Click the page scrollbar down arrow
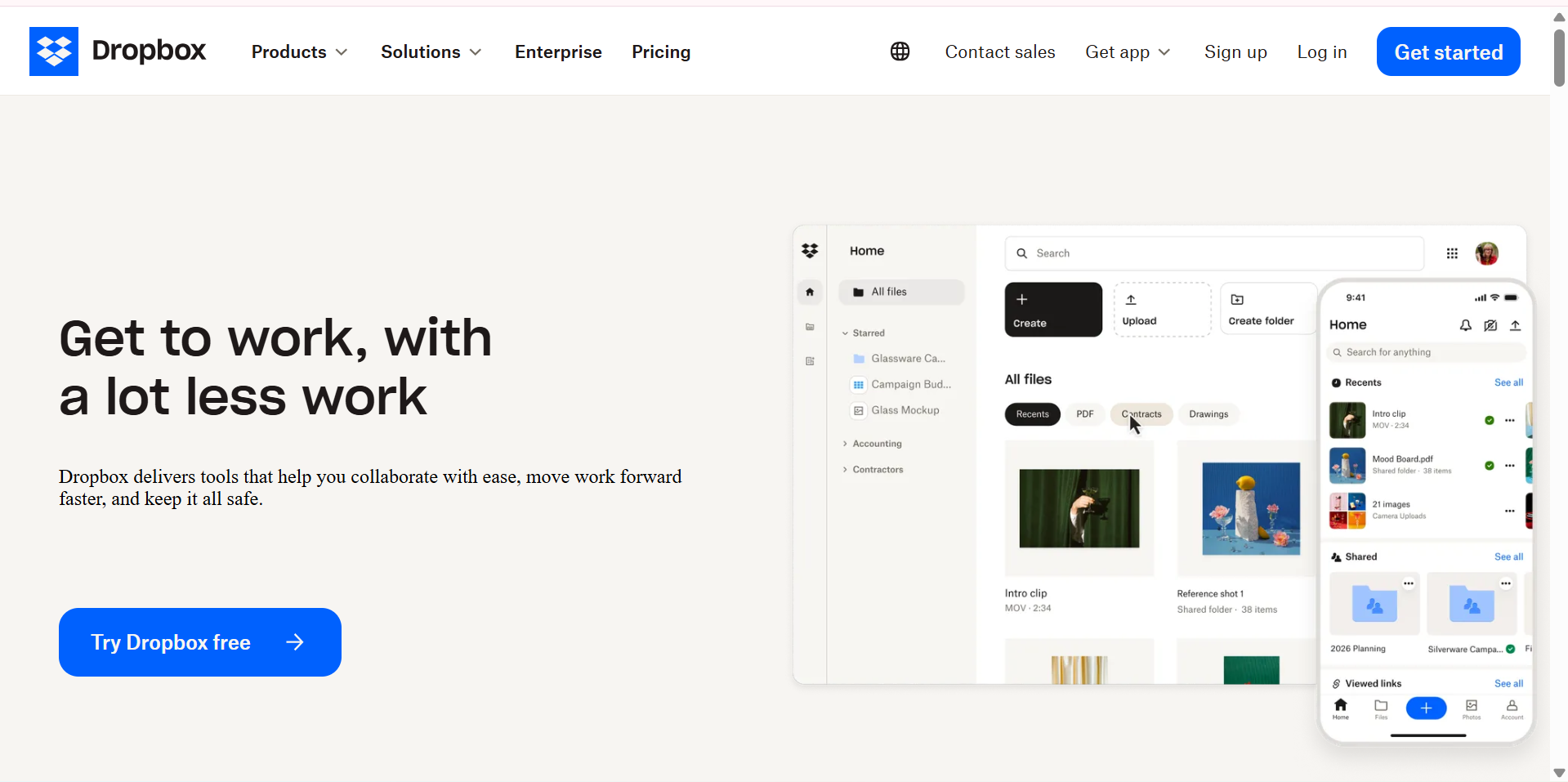1568x782 pixels. (1559, 772)
